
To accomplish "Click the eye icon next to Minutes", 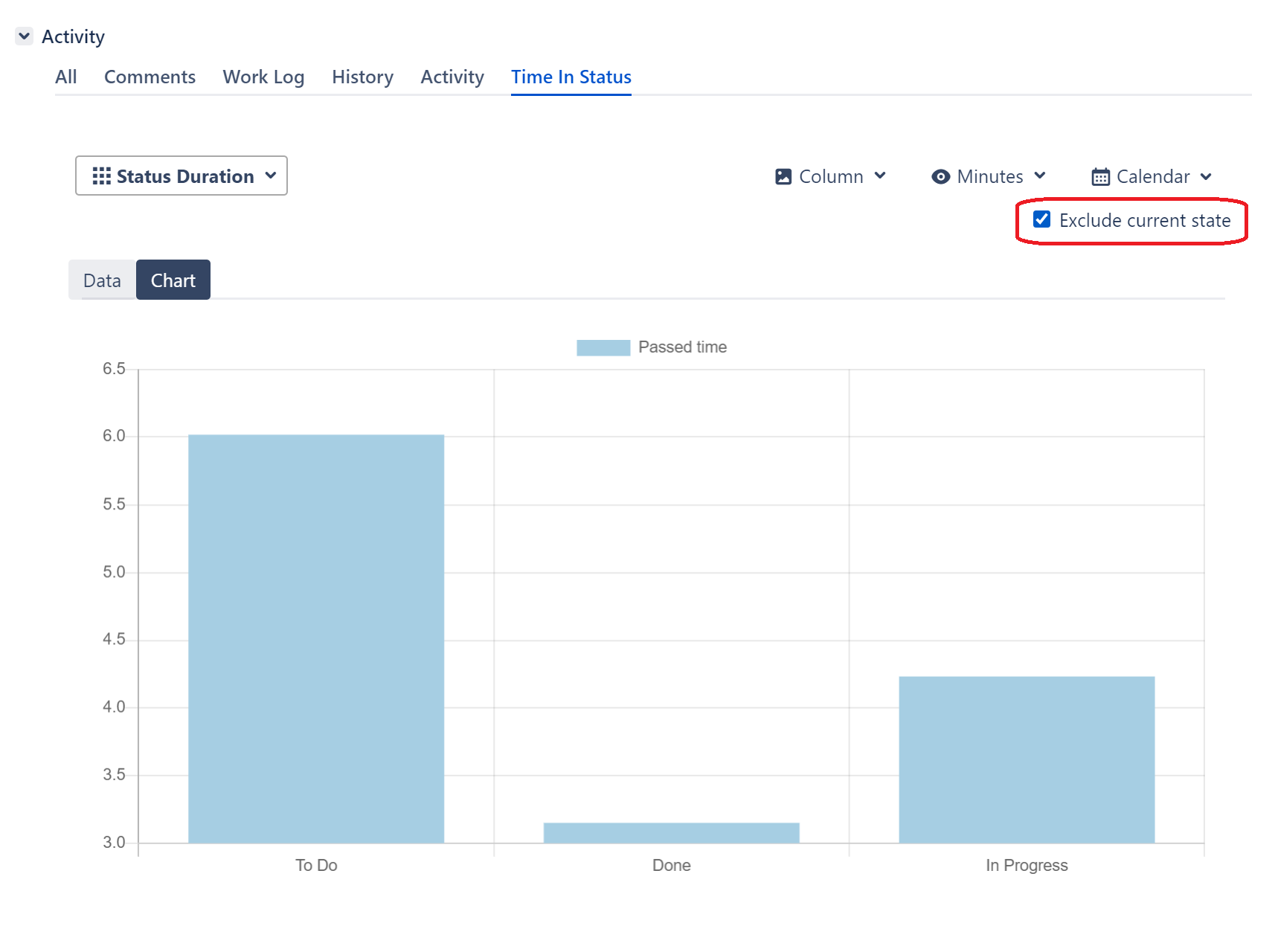I will [940, 176].
